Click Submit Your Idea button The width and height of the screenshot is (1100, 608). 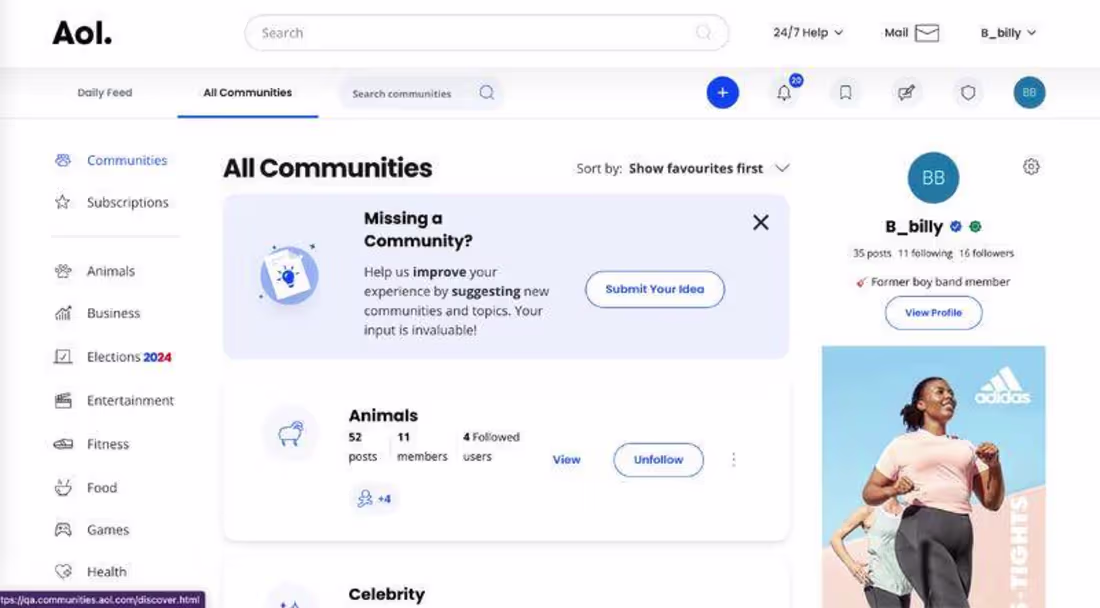click(654, 289)
